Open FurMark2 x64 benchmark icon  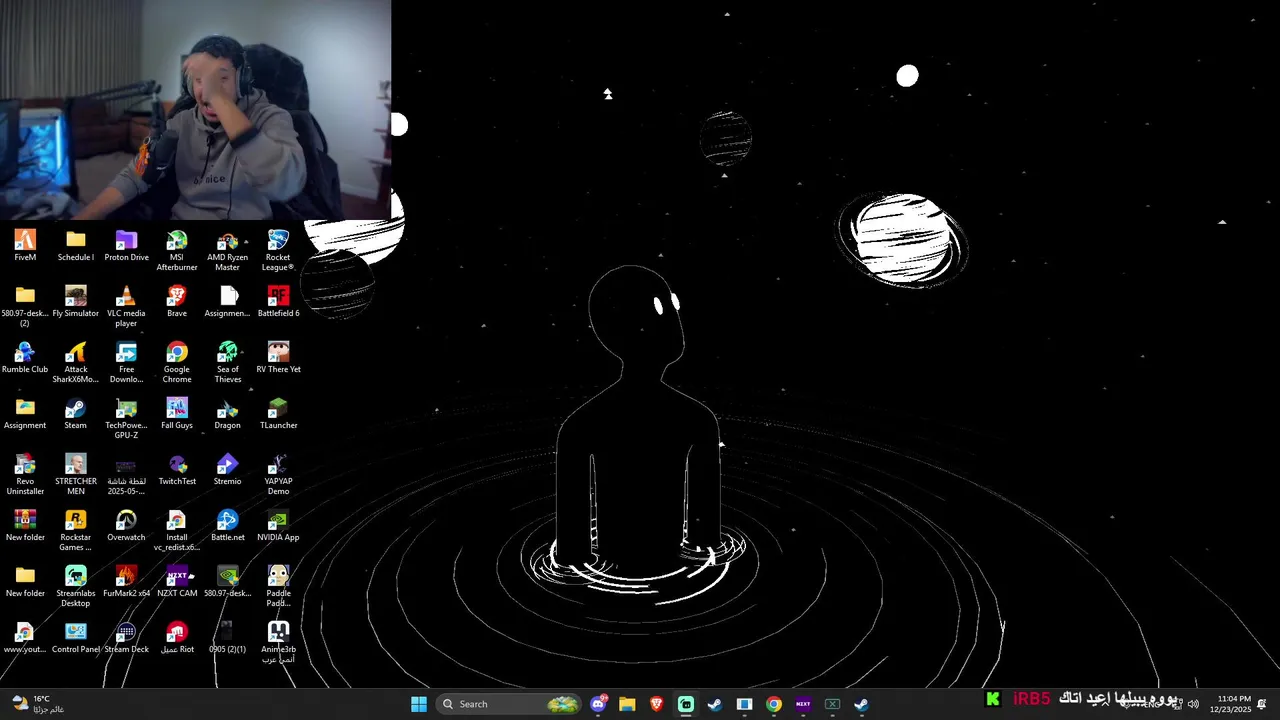[126, 582]
